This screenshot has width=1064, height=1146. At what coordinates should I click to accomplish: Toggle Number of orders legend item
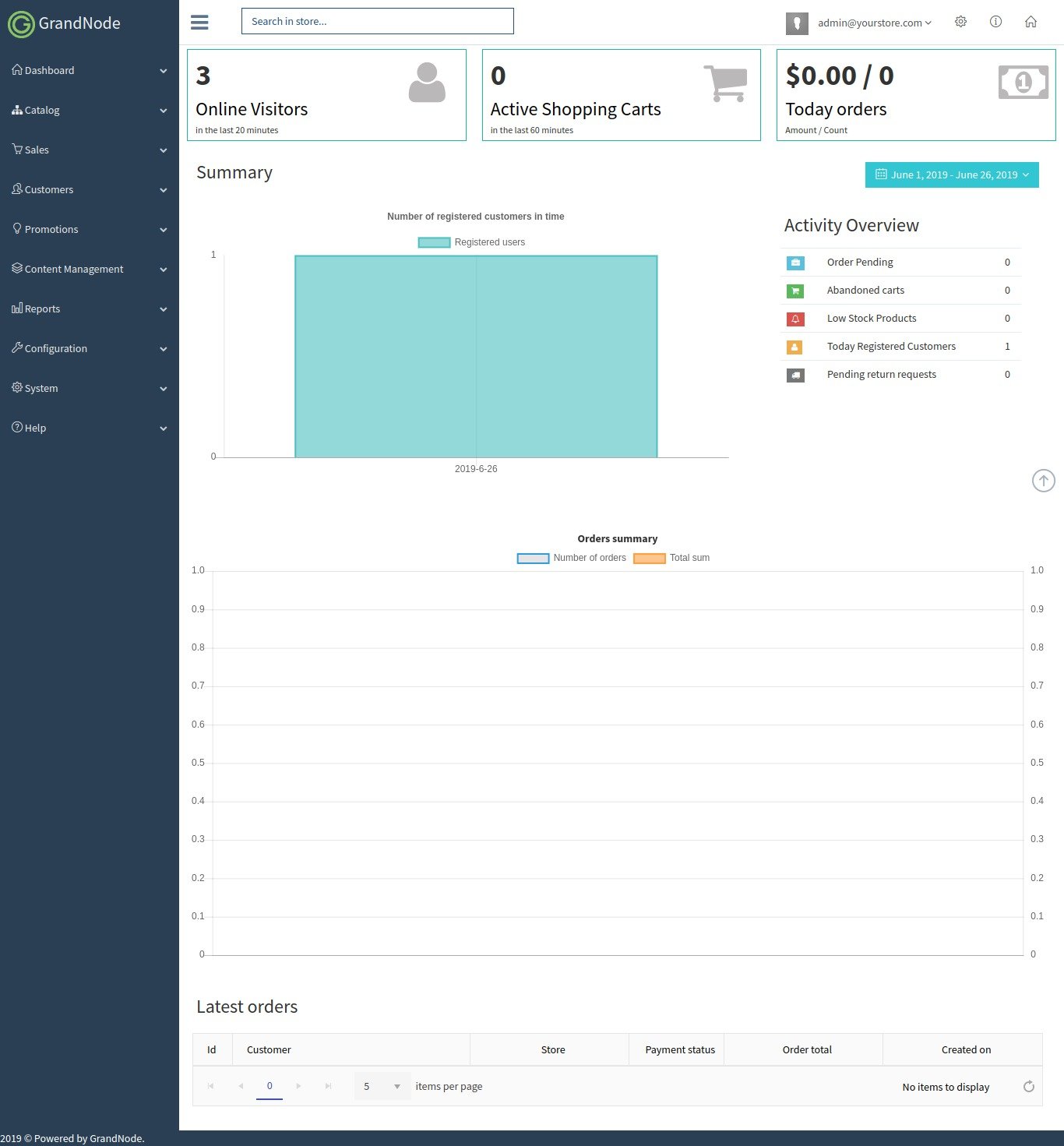click(x=572, y=558)
